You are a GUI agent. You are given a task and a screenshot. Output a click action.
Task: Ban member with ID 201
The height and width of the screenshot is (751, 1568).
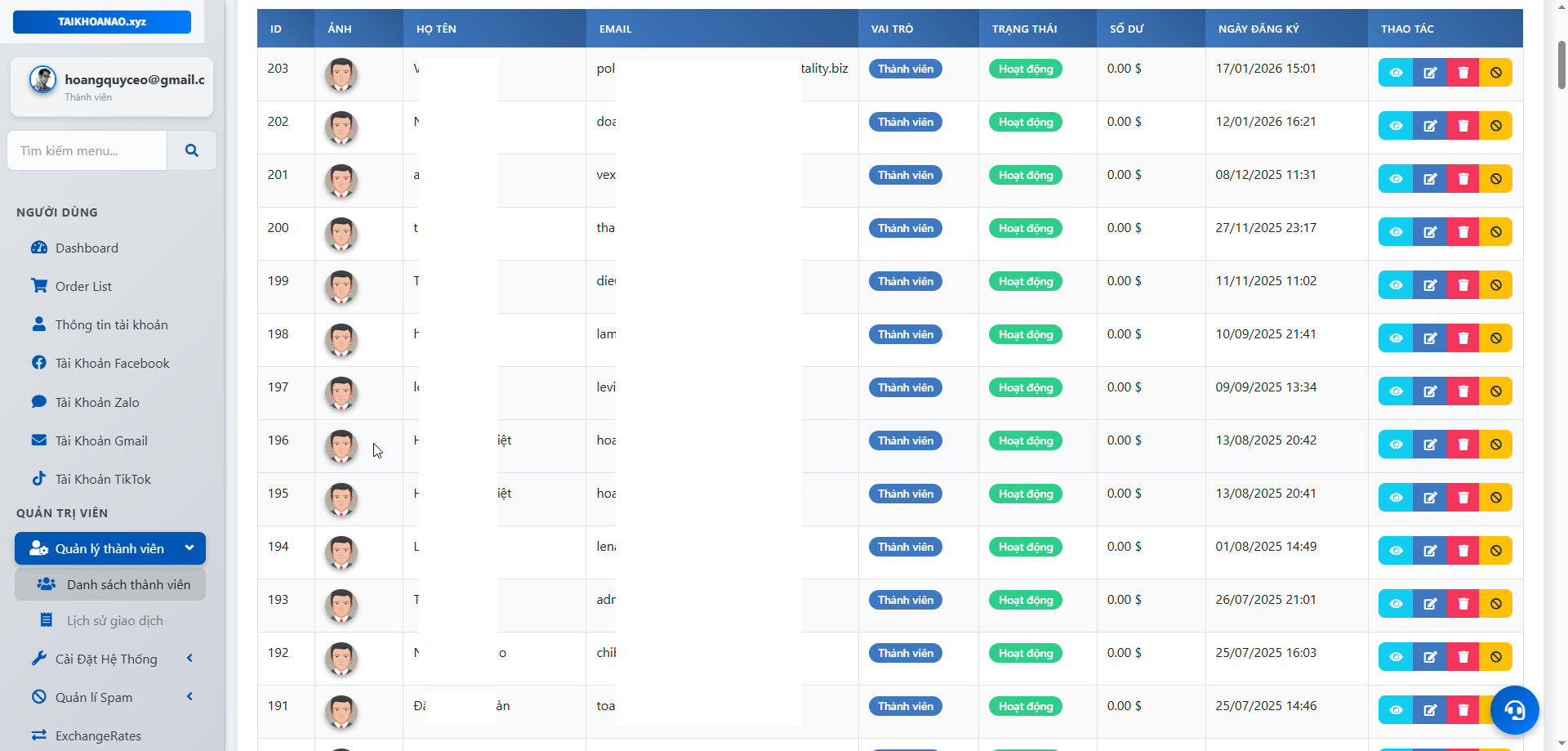(x=1495, y=179)
